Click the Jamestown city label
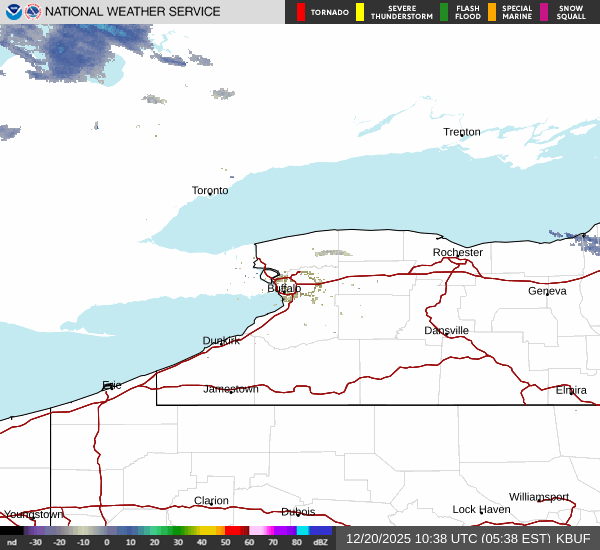Viewport: 600px width, 550px height. tap(231, 389)
